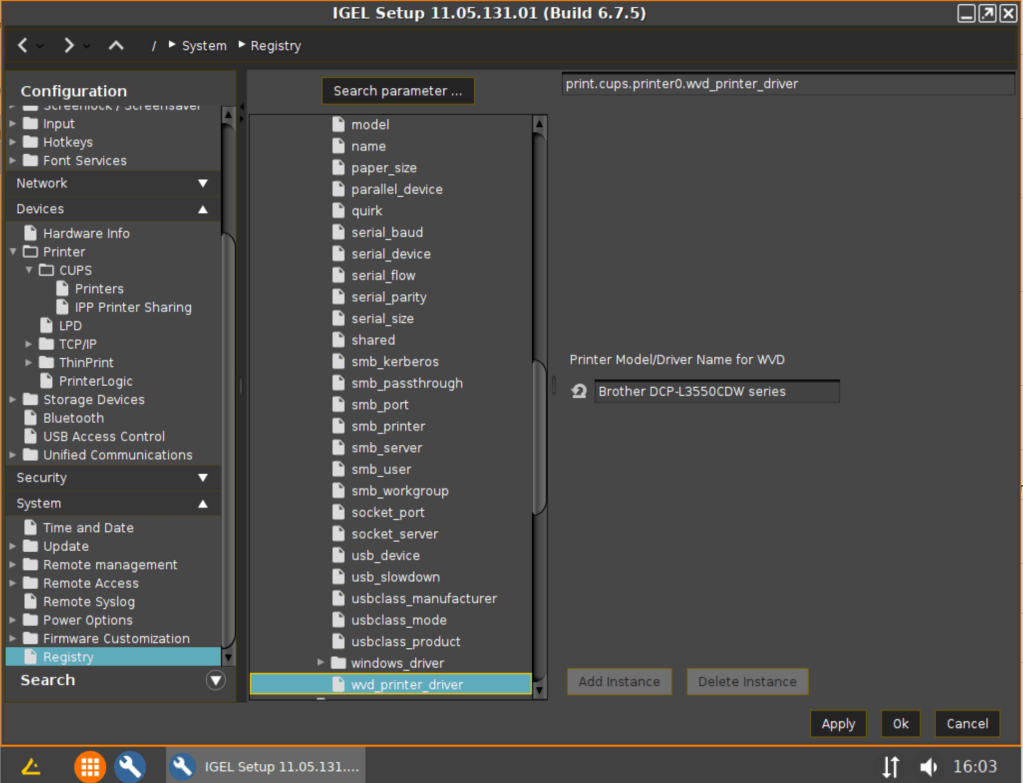Screen dimensions: 1023x783
Task: Expand the Search panel round arrow
Action: pyautogui.click(x=215, y=680)
